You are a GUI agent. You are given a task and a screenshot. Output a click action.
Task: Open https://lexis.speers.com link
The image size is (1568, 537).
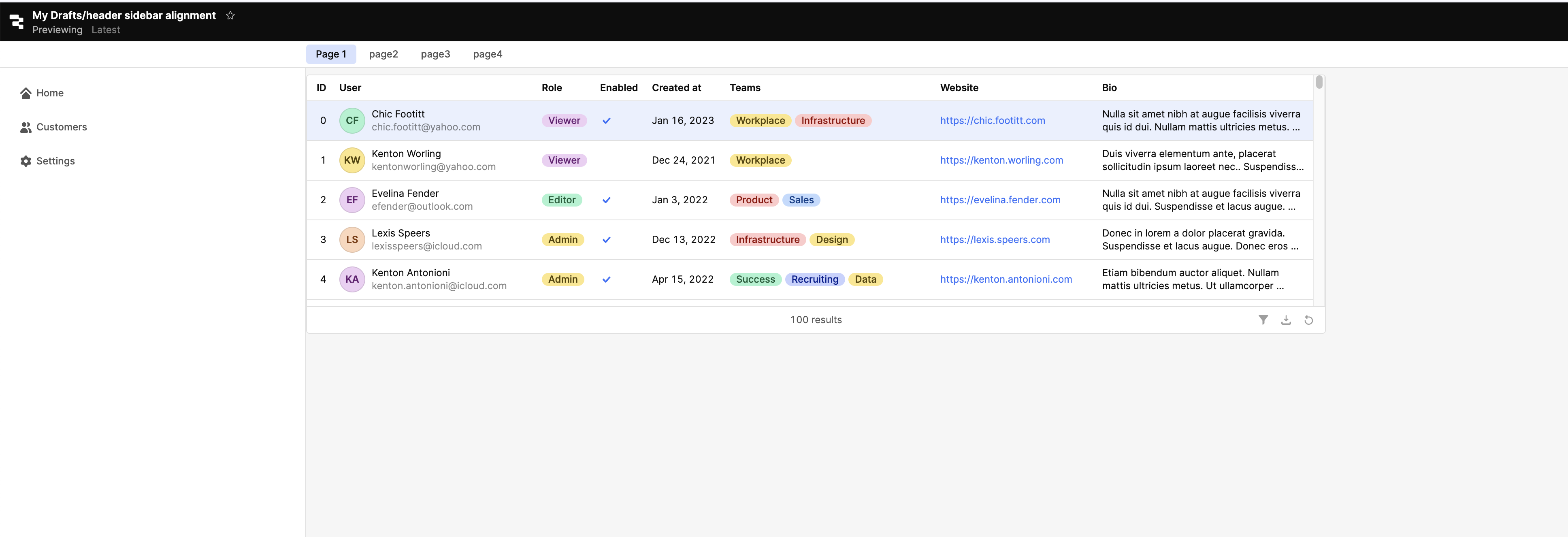(995, 239)
